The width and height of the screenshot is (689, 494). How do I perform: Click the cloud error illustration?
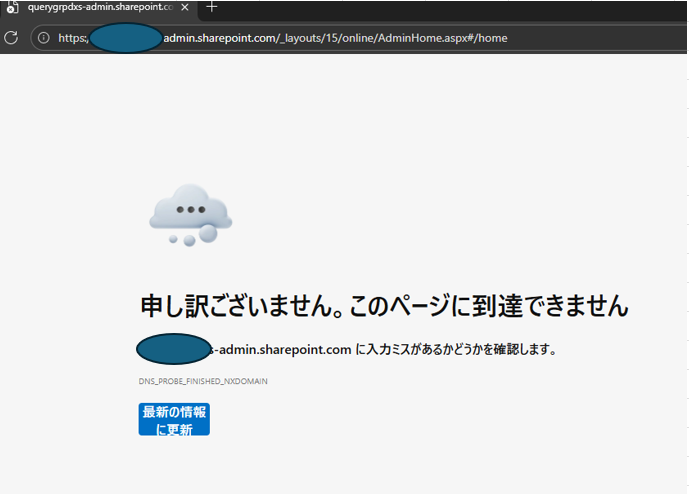click(x=190, y=215)
